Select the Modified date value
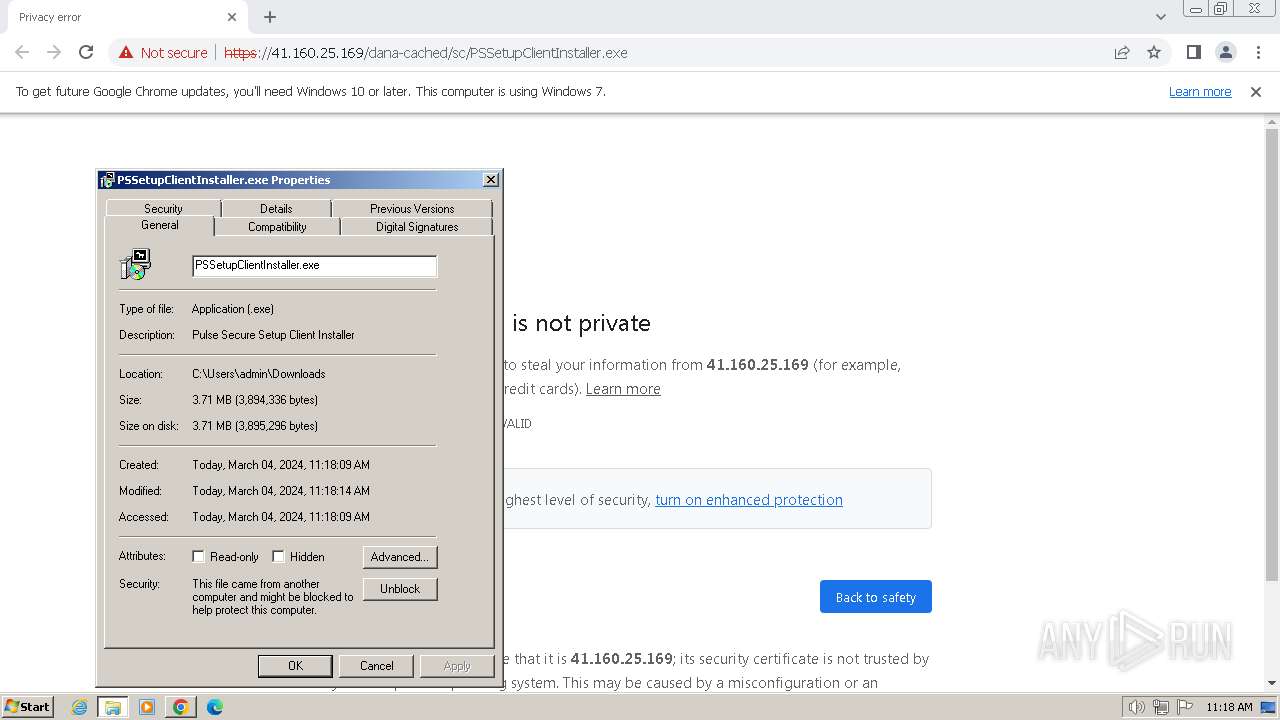Viewport: 1280px width, 720px height. click(281, 491)
